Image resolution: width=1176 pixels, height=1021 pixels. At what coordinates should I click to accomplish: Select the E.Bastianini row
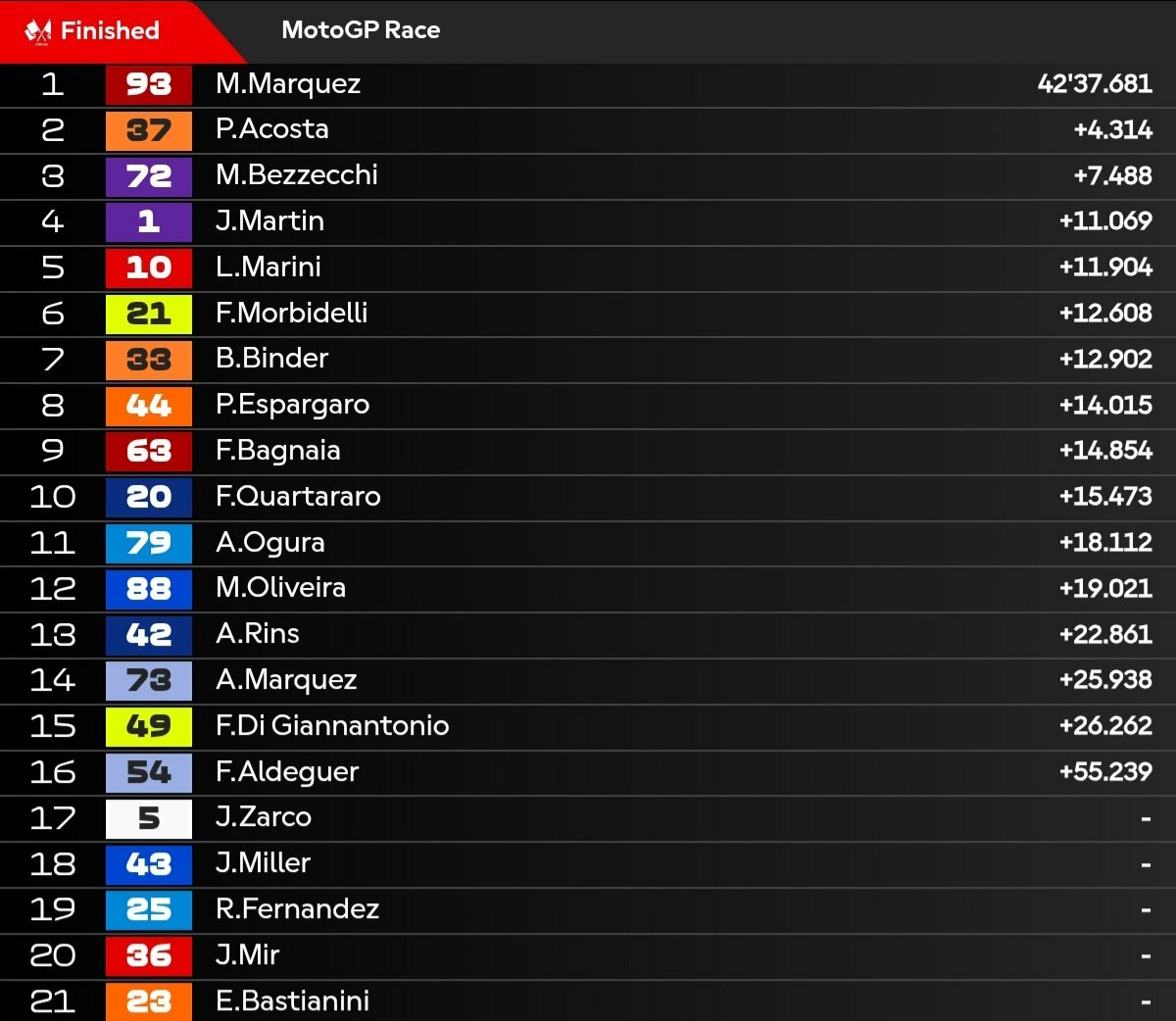coord(588,1000)
